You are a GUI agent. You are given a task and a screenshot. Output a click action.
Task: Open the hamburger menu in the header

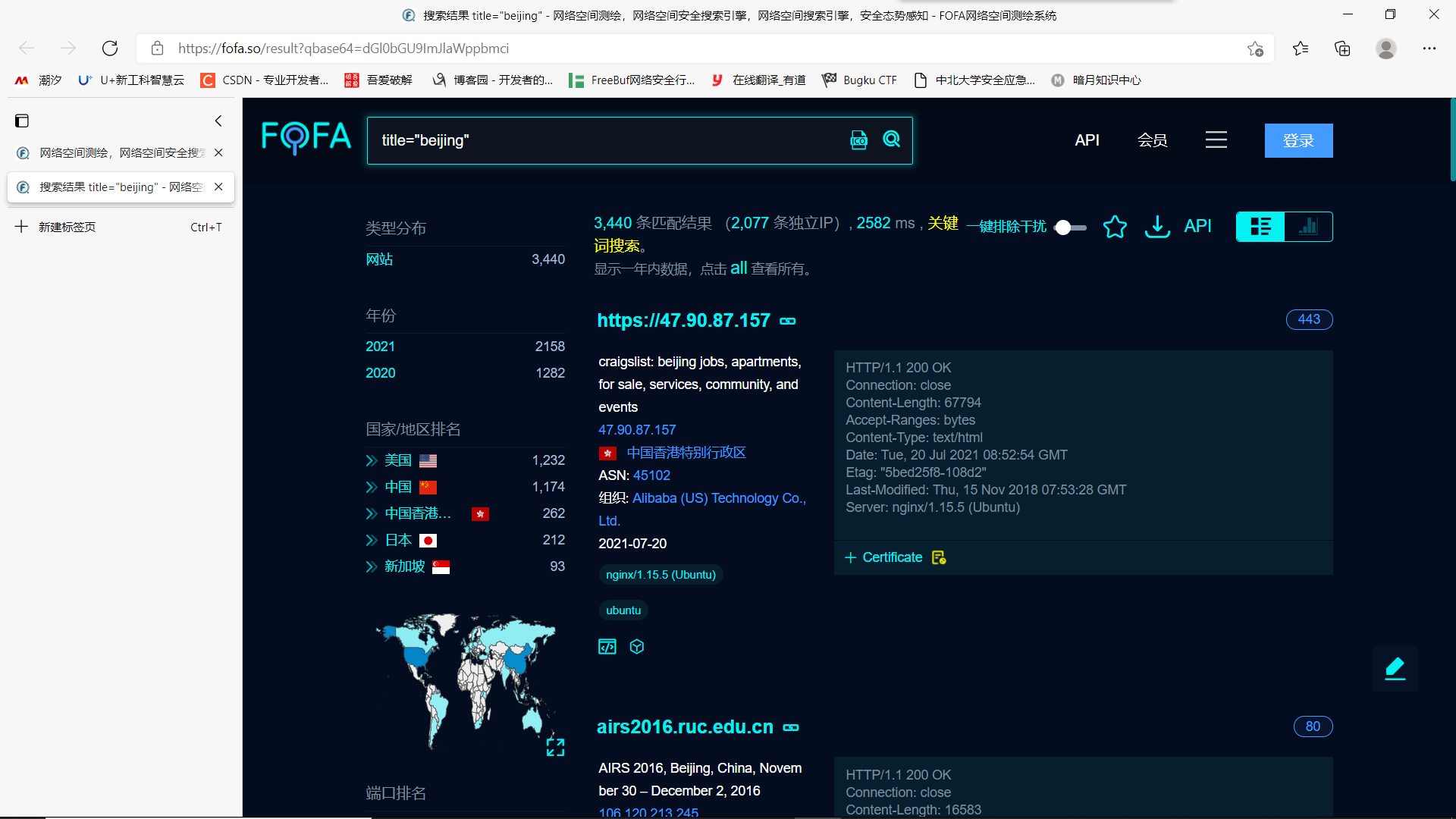[1216, 140]
